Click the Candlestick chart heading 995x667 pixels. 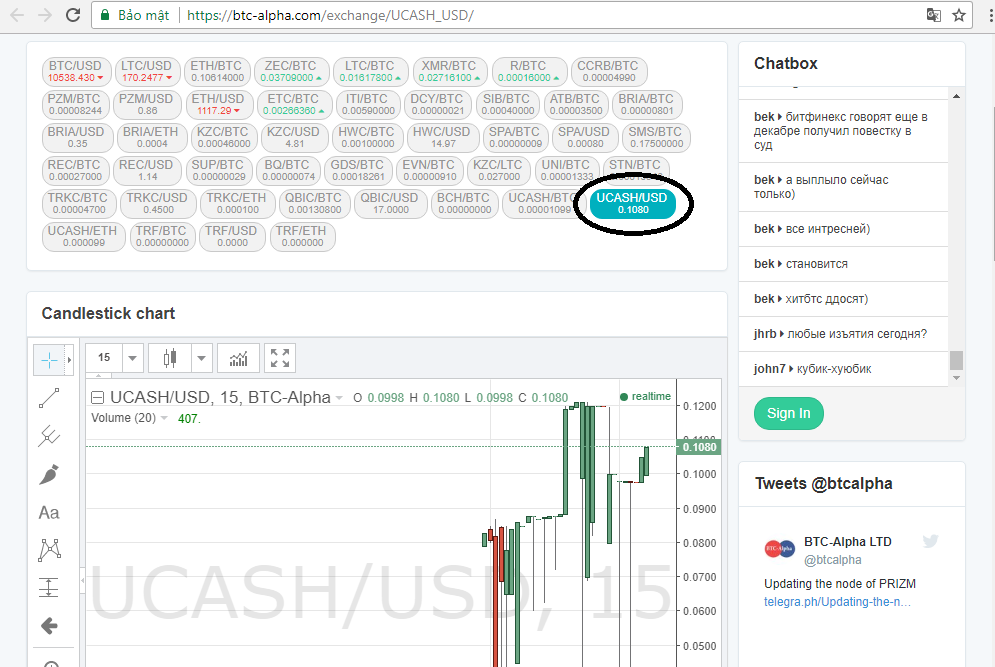coord(108,314)
